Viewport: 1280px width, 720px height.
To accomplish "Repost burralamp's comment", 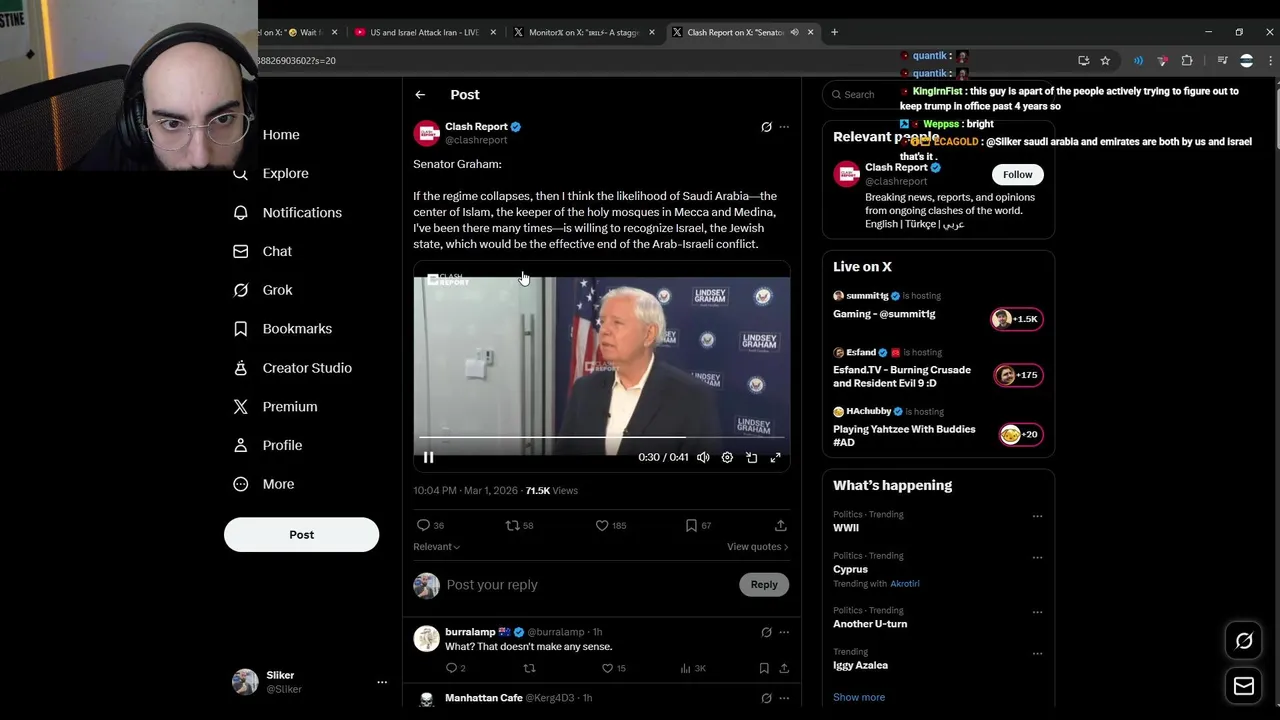I will [x=529, y=668].
